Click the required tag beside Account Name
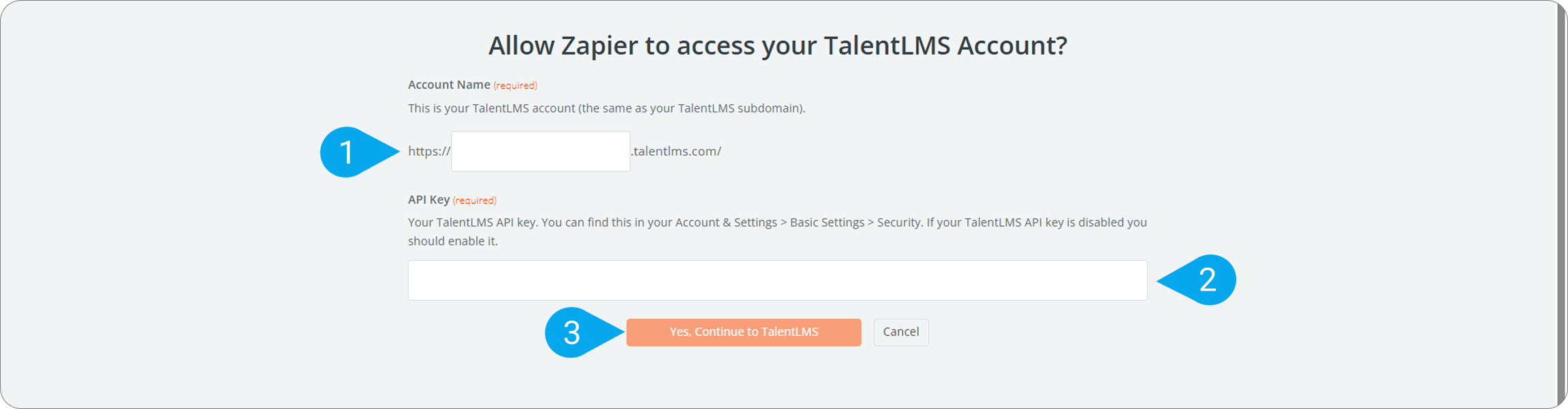 tap(515, 86)
